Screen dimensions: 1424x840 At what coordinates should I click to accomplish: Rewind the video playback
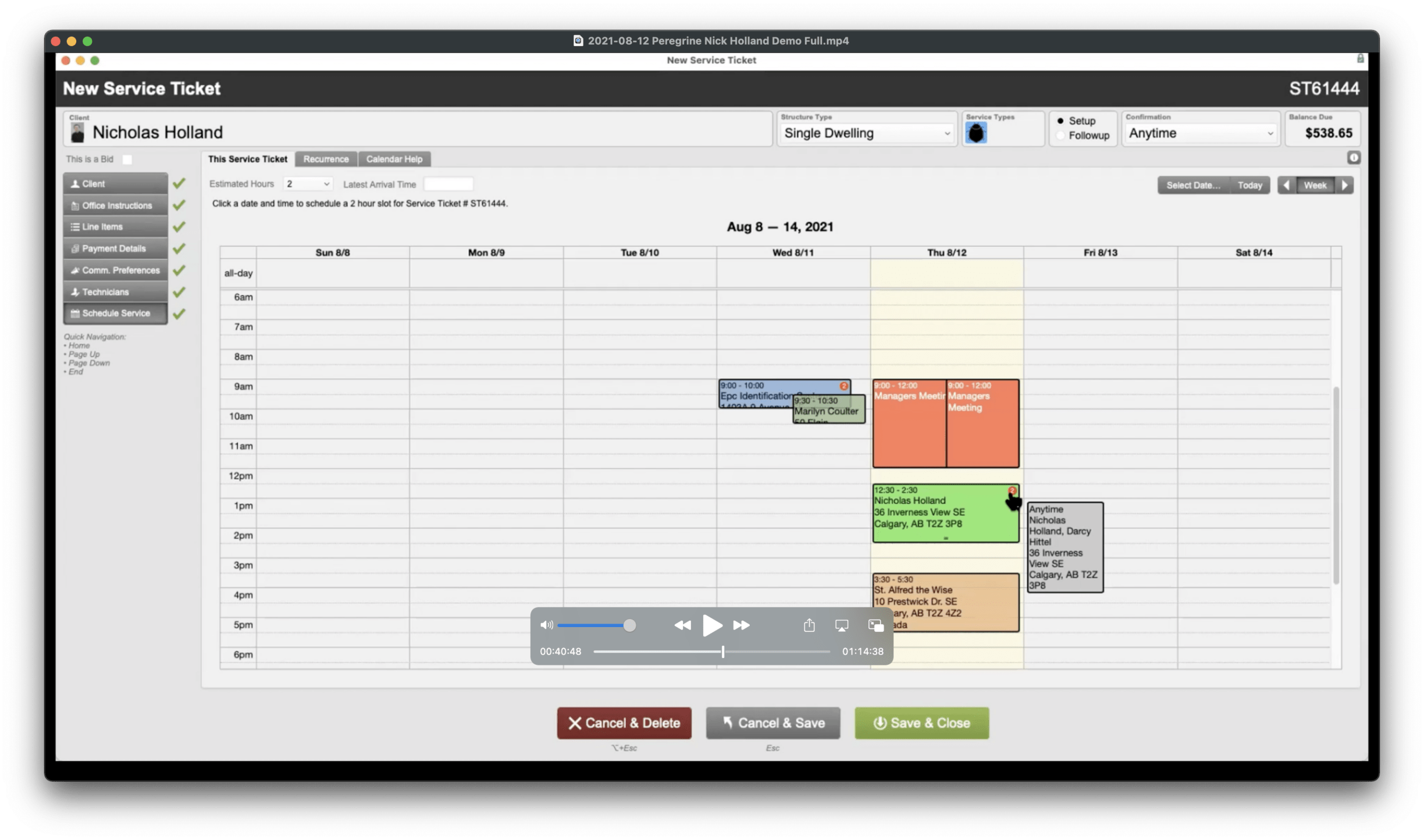pos(682,625)
